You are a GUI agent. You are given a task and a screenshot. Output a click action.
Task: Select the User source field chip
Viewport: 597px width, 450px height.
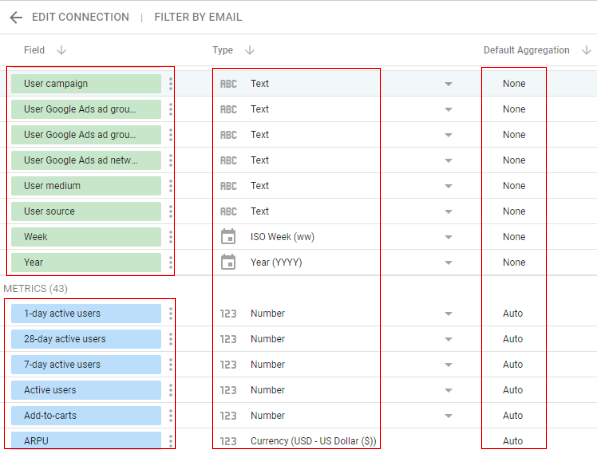[x=86, y=211]
